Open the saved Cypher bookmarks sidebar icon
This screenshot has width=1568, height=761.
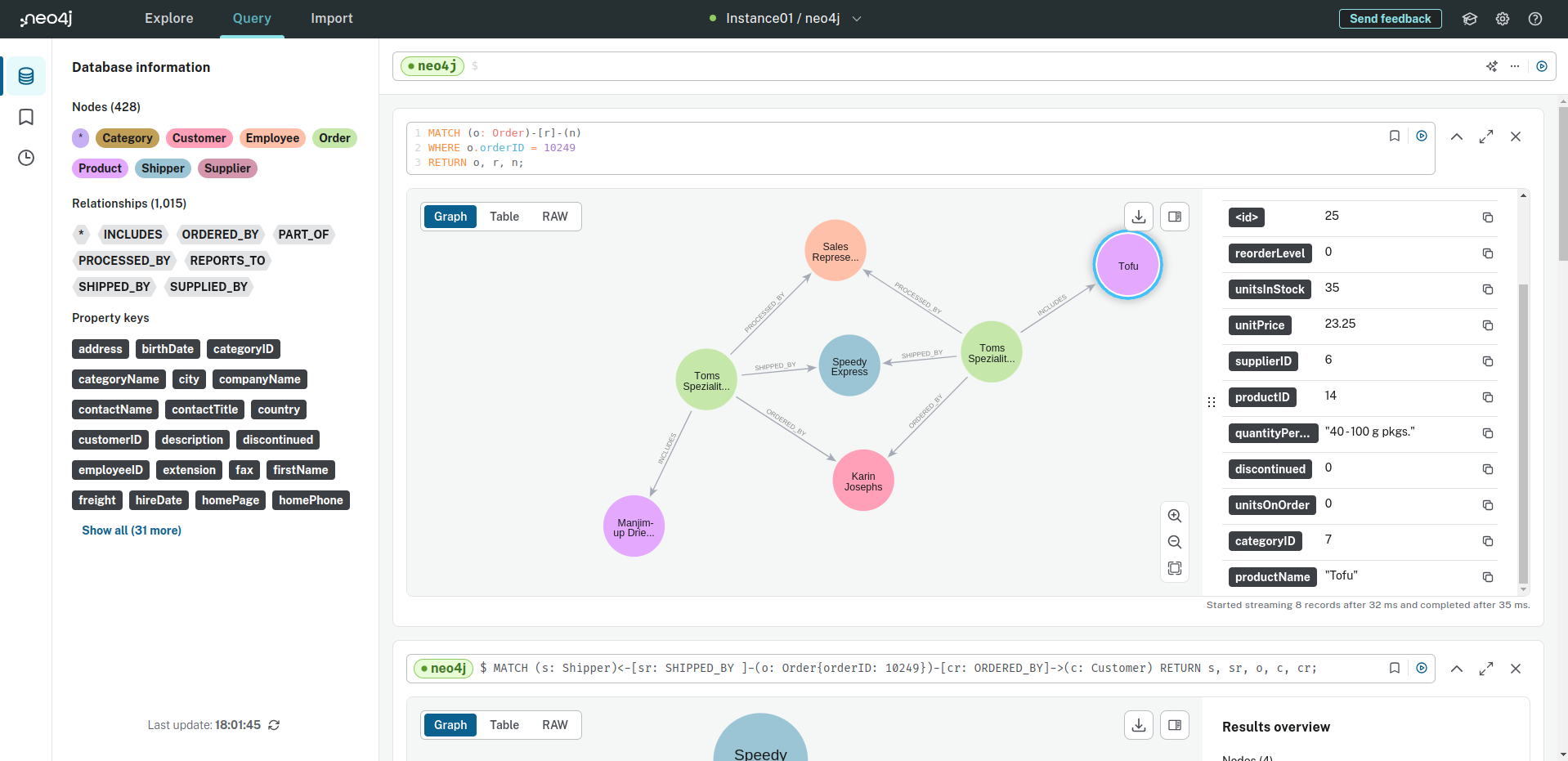coord(26,117)
